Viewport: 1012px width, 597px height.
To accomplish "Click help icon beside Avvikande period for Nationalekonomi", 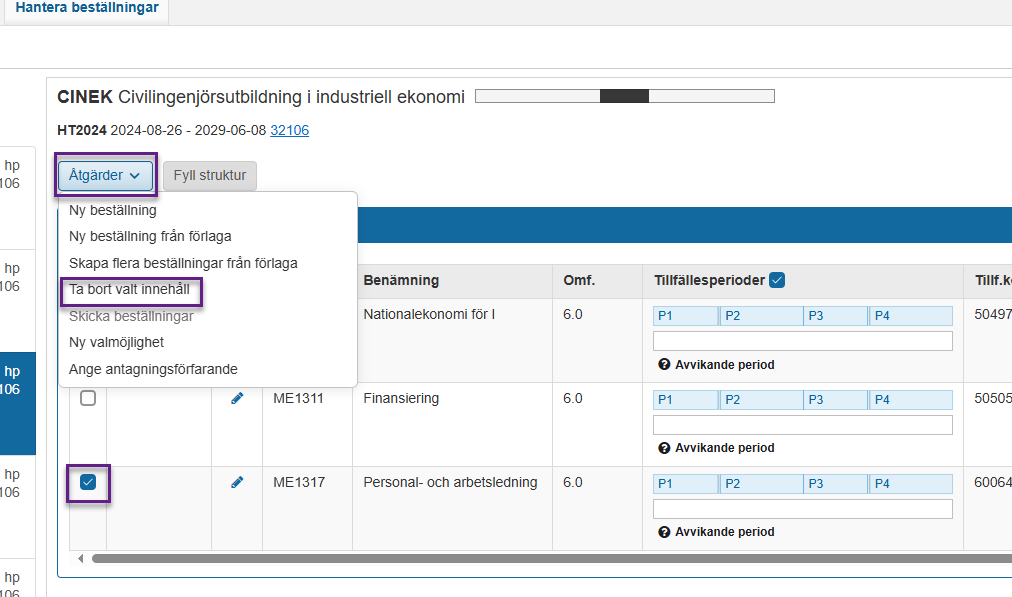I will click(x=664, y=365).
